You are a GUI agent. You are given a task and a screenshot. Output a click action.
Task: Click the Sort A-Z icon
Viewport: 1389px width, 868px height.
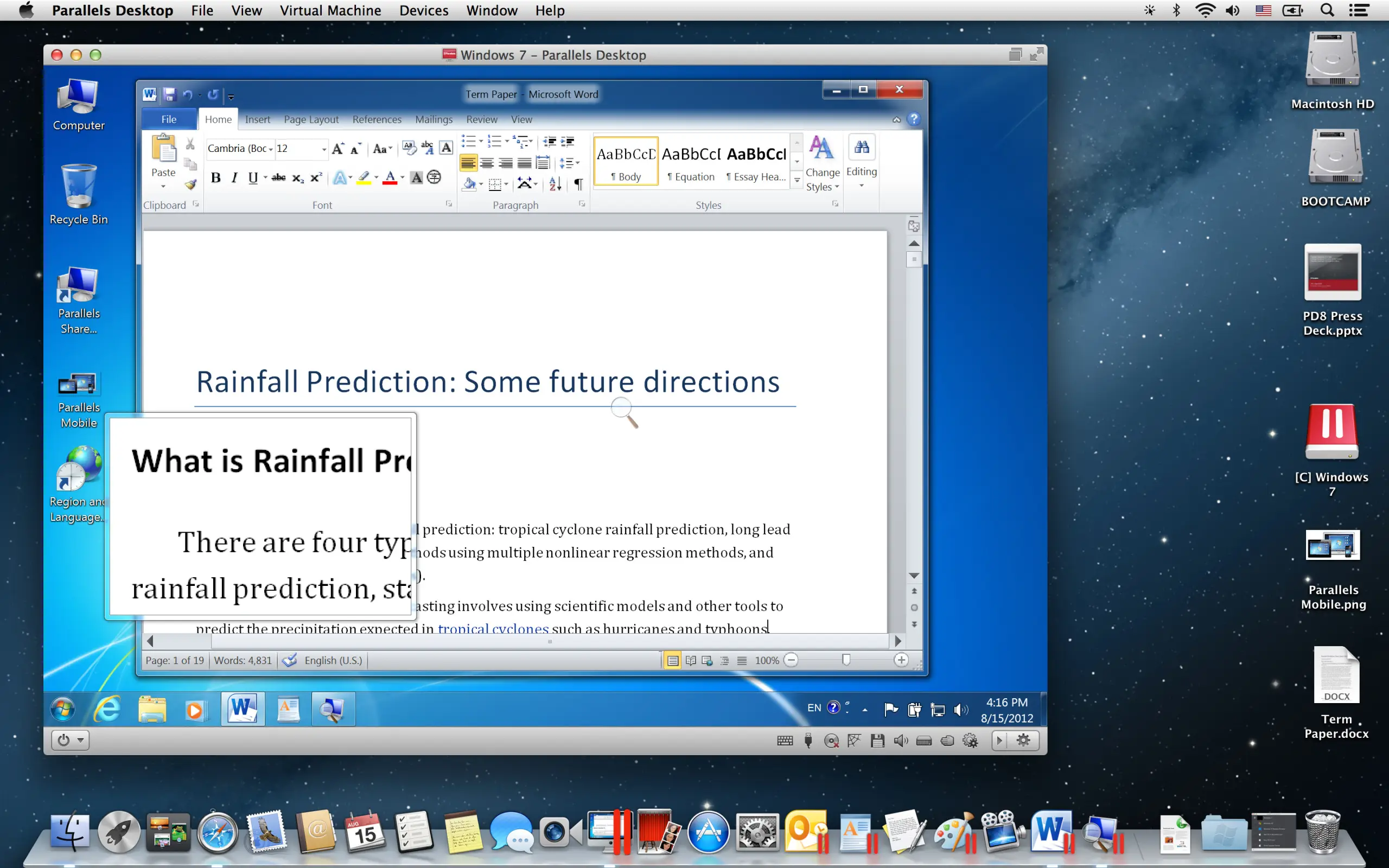pyautogui.click(x=555, y=184)
